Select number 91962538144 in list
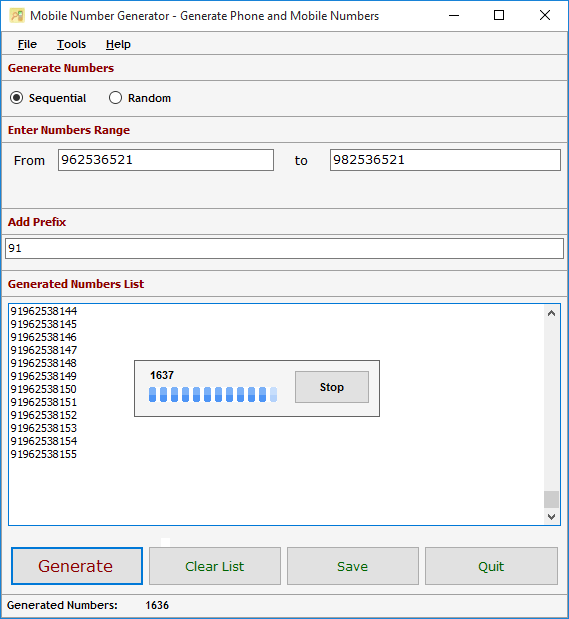The image size is (569, 619). coord(44,311)
